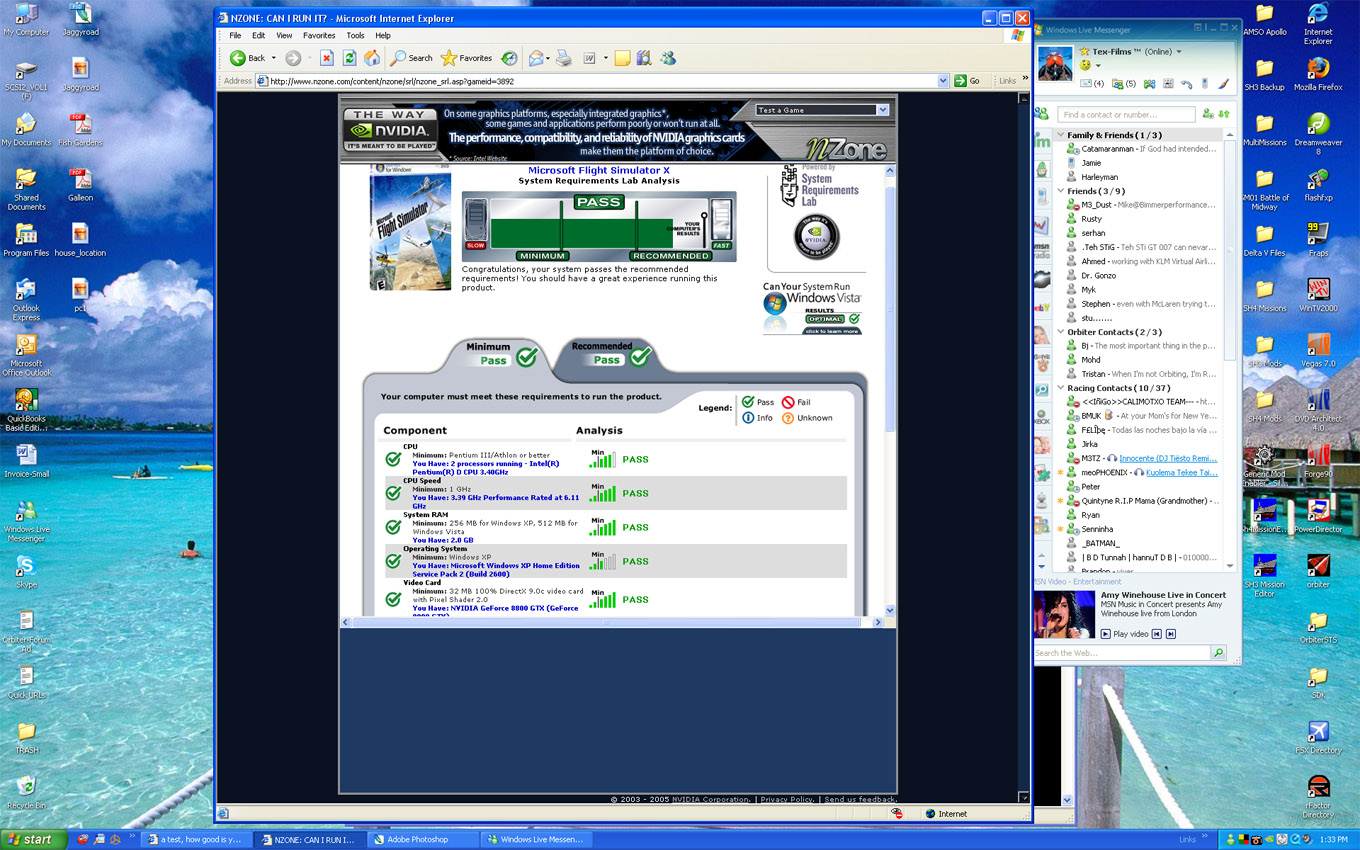This screenshot has width=1360, height=850.
Task: Open the Recycle Bin desktop icon
Action: [x=26, y=790]
